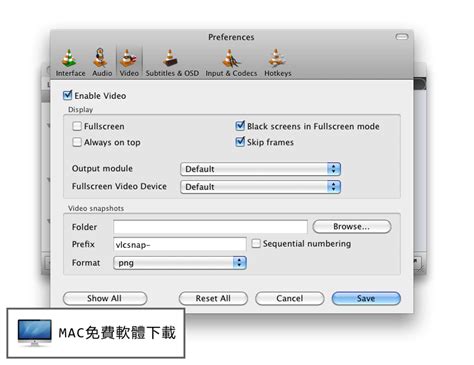Open Subtitles & OSD cone icon
The image size is (474, 365).
(171, 58)
